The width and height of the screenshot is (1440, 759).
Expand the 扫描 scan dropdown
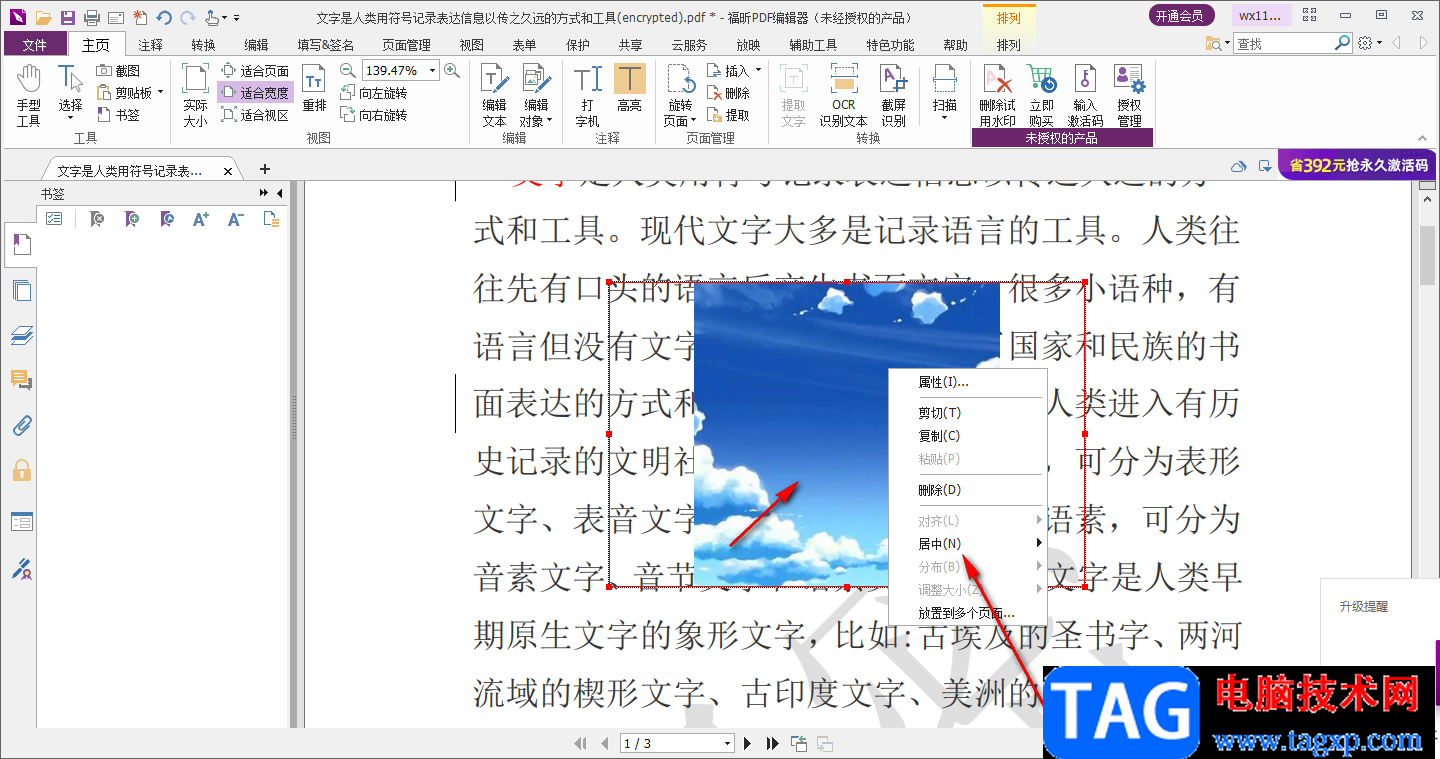(x=945, y=118)
